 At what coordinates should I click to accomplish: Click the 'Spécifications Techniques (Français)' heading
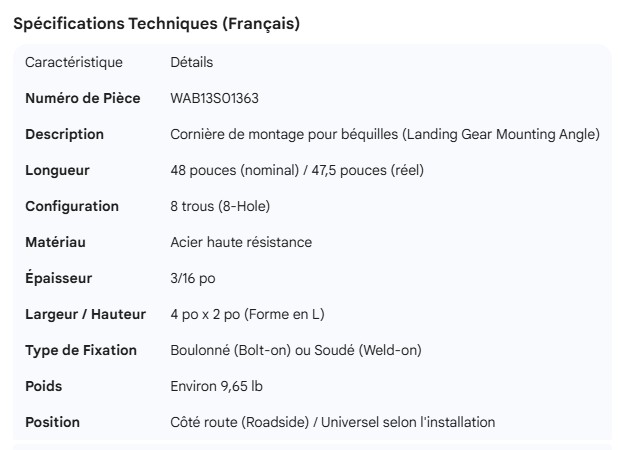(x=156, y=24)
